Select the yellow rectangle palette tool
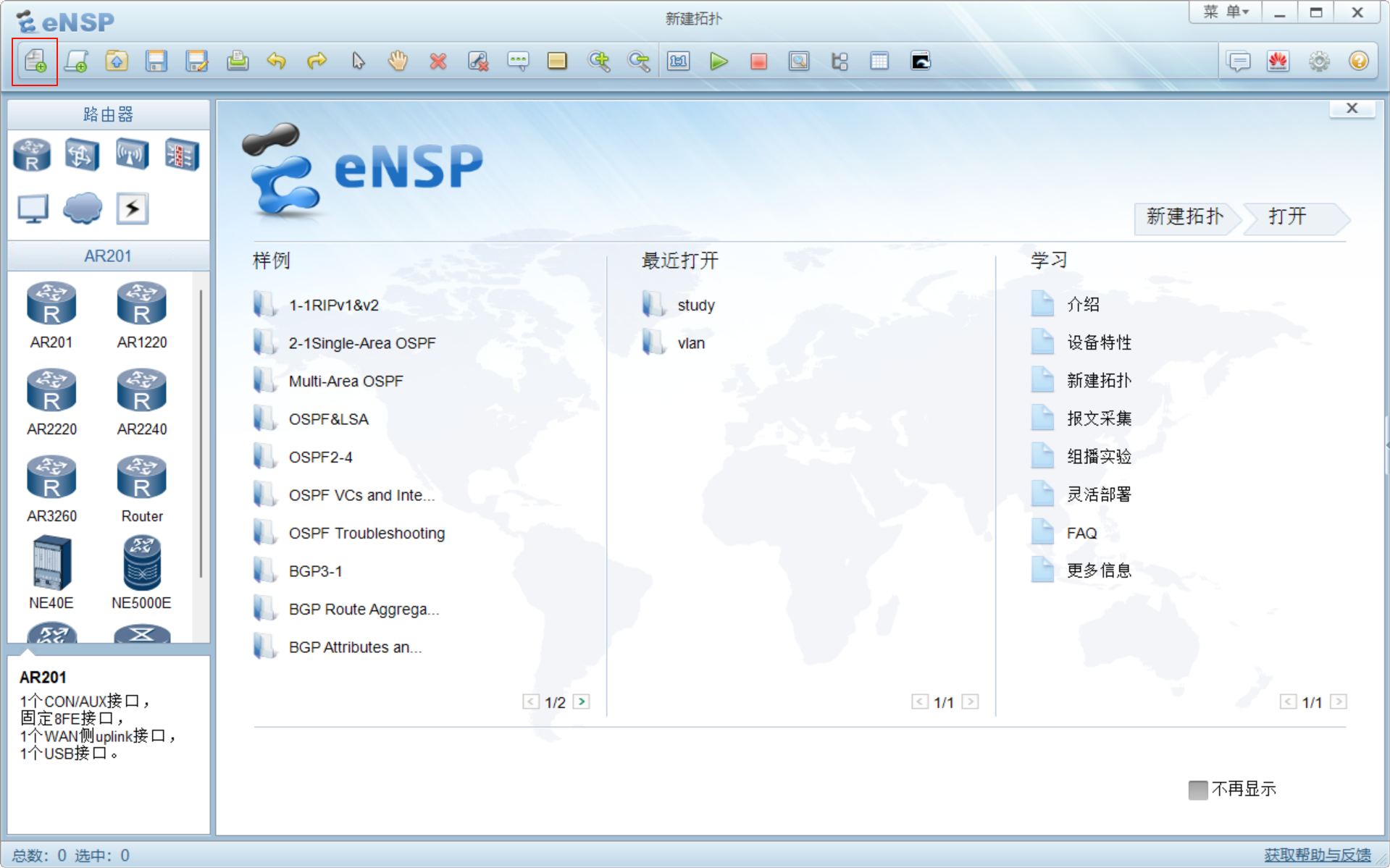Screen dimensions: 1390x868 click(x=557, y=62)
